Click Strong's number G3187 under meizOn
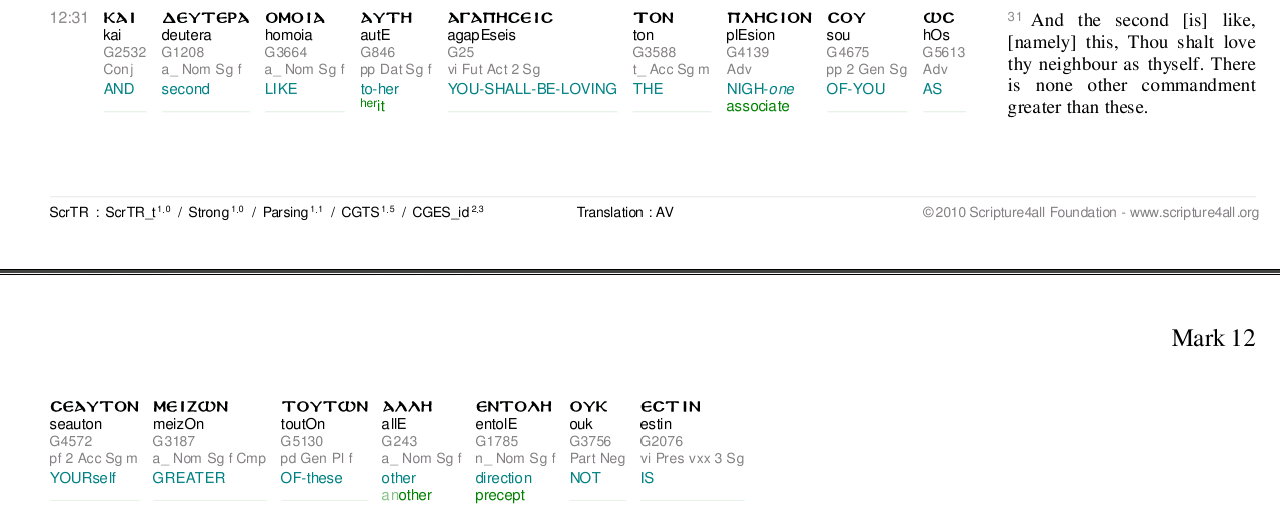Viewport: 1280px width, 510px height. coord(174,441)
